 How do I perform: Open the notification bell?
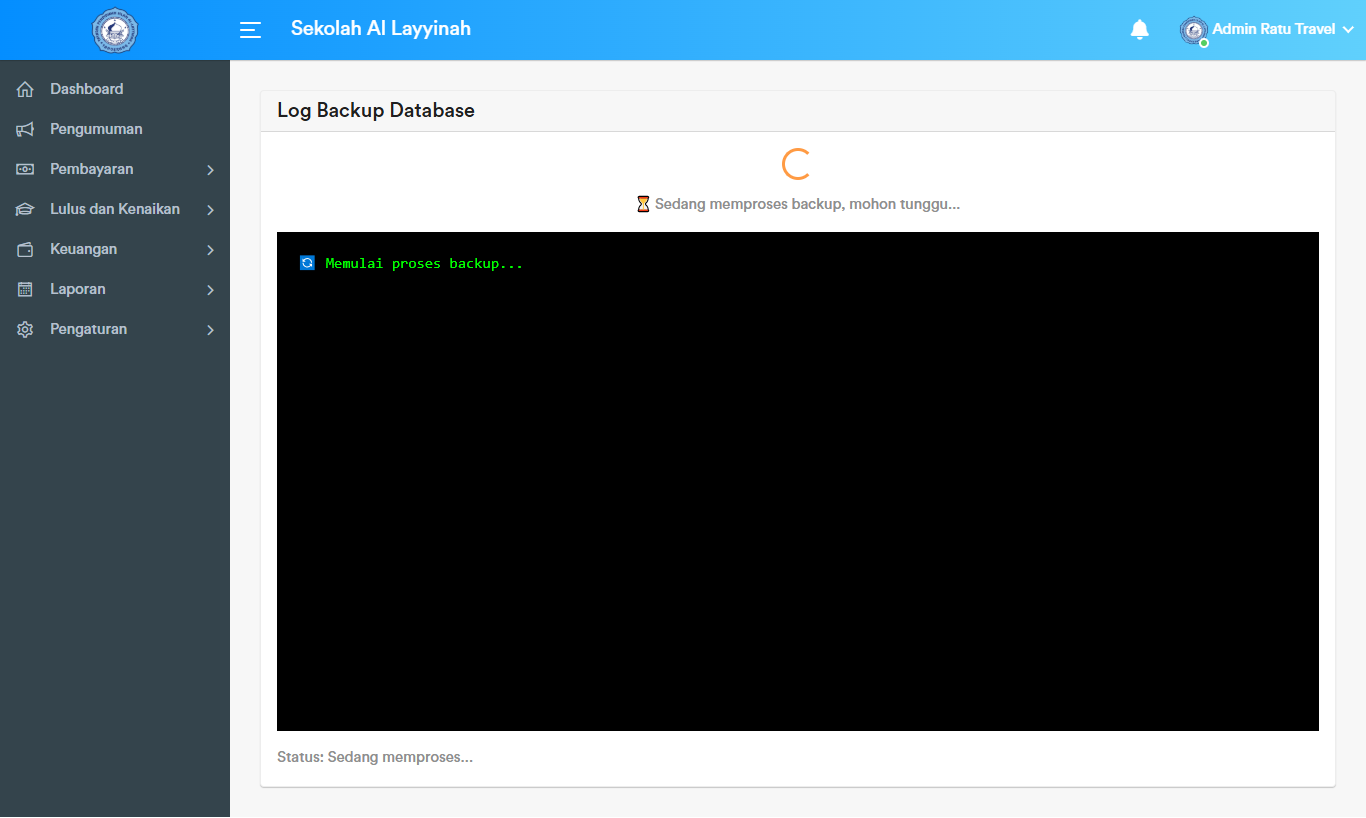pos(1139,29)
